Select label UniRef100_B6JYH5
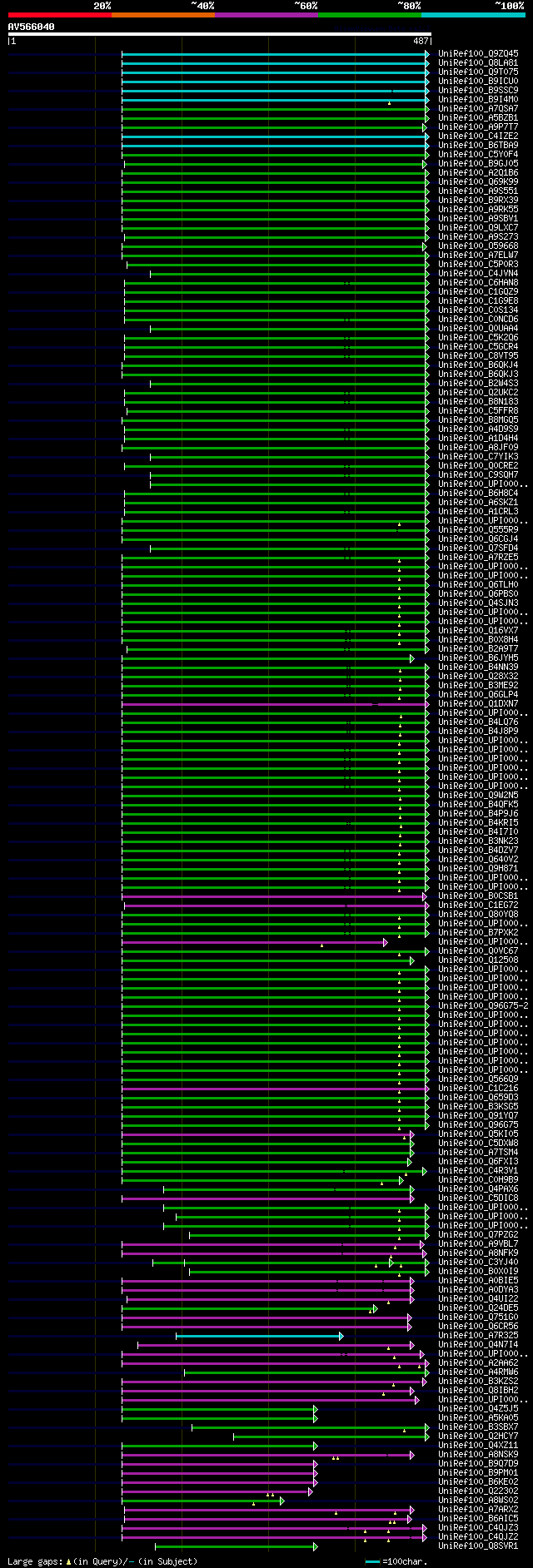The height and width of the screenshot is (1568, 533). tap(478, 658)
